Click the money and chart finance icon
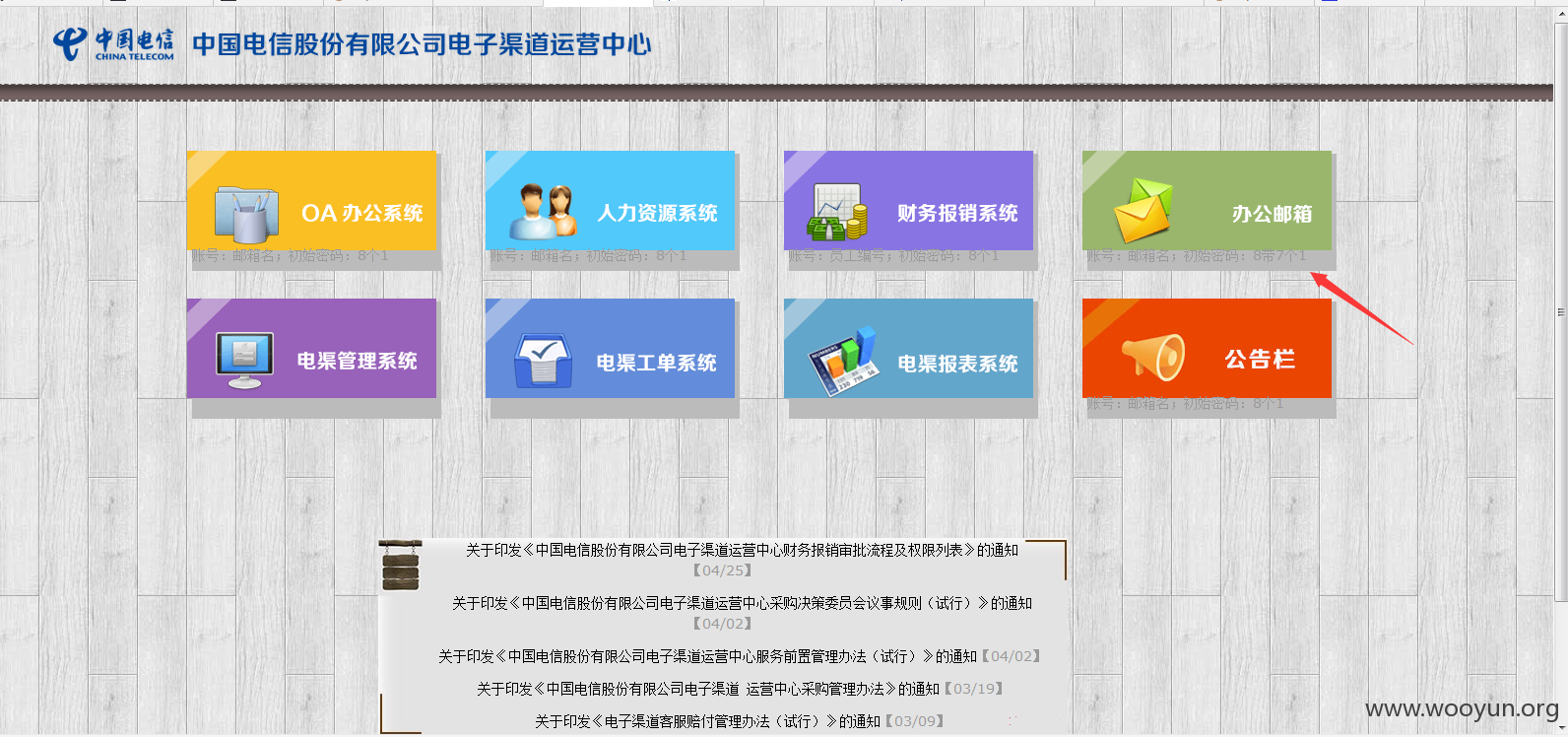This screenshot has width=1568, height=737. [838, 212]
